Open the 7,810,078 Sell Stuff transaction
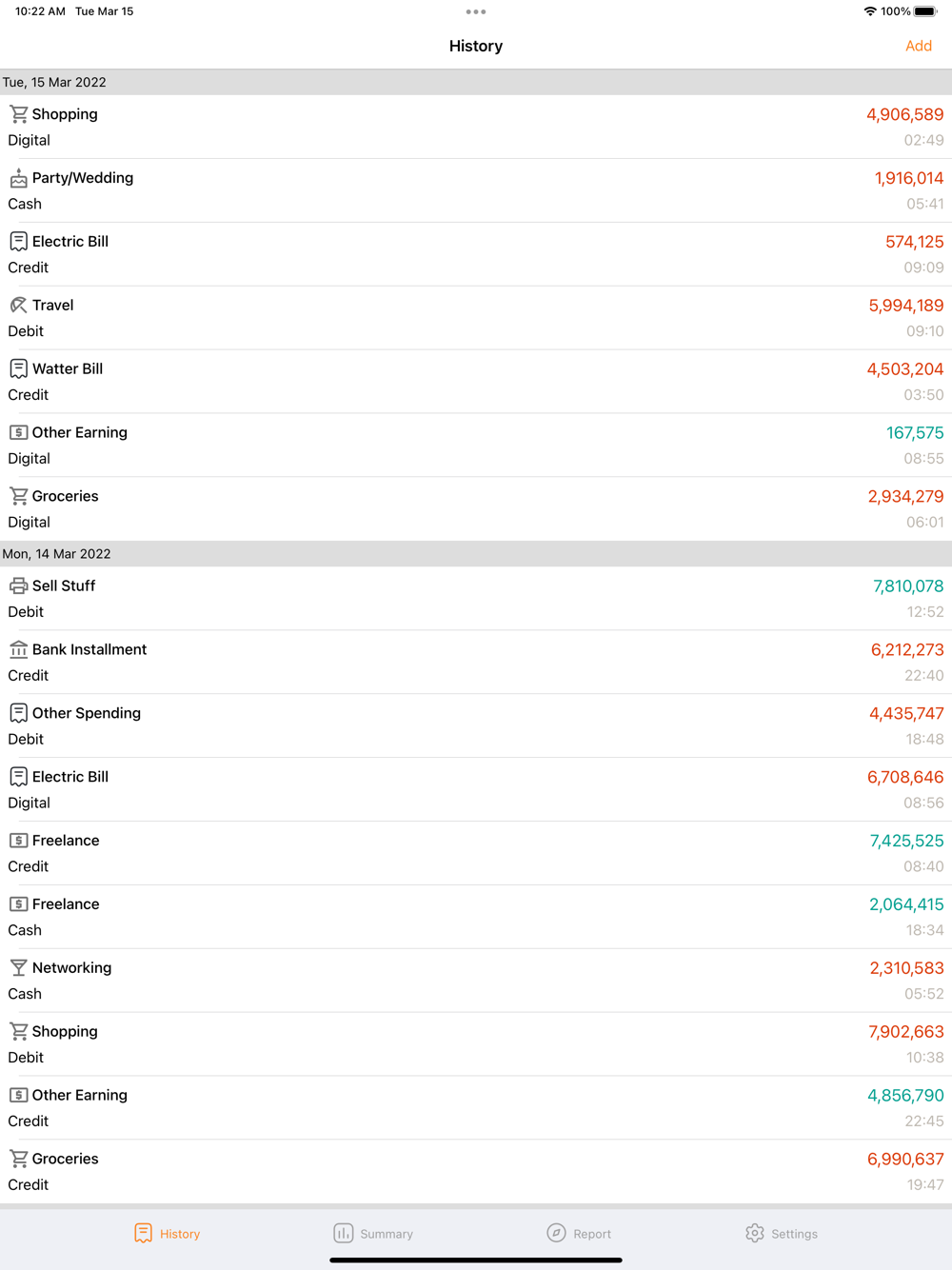Screen dimensions: 952x1270 coord(476,599)
